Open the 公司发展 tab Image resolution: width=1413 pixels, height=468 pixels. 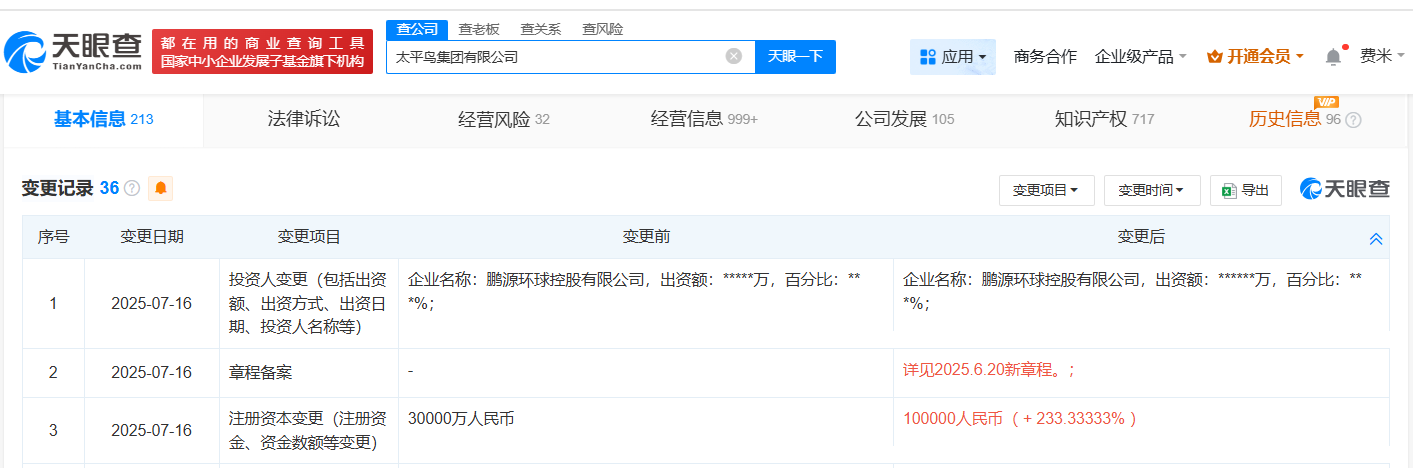(904, 120)
